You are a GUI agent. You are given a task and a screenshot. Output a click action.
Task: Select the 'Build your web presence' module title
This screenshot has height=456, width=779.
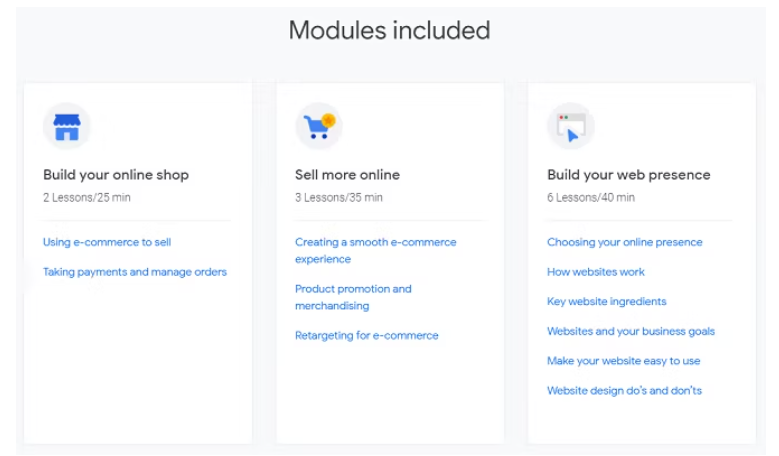tap(628, 175)
